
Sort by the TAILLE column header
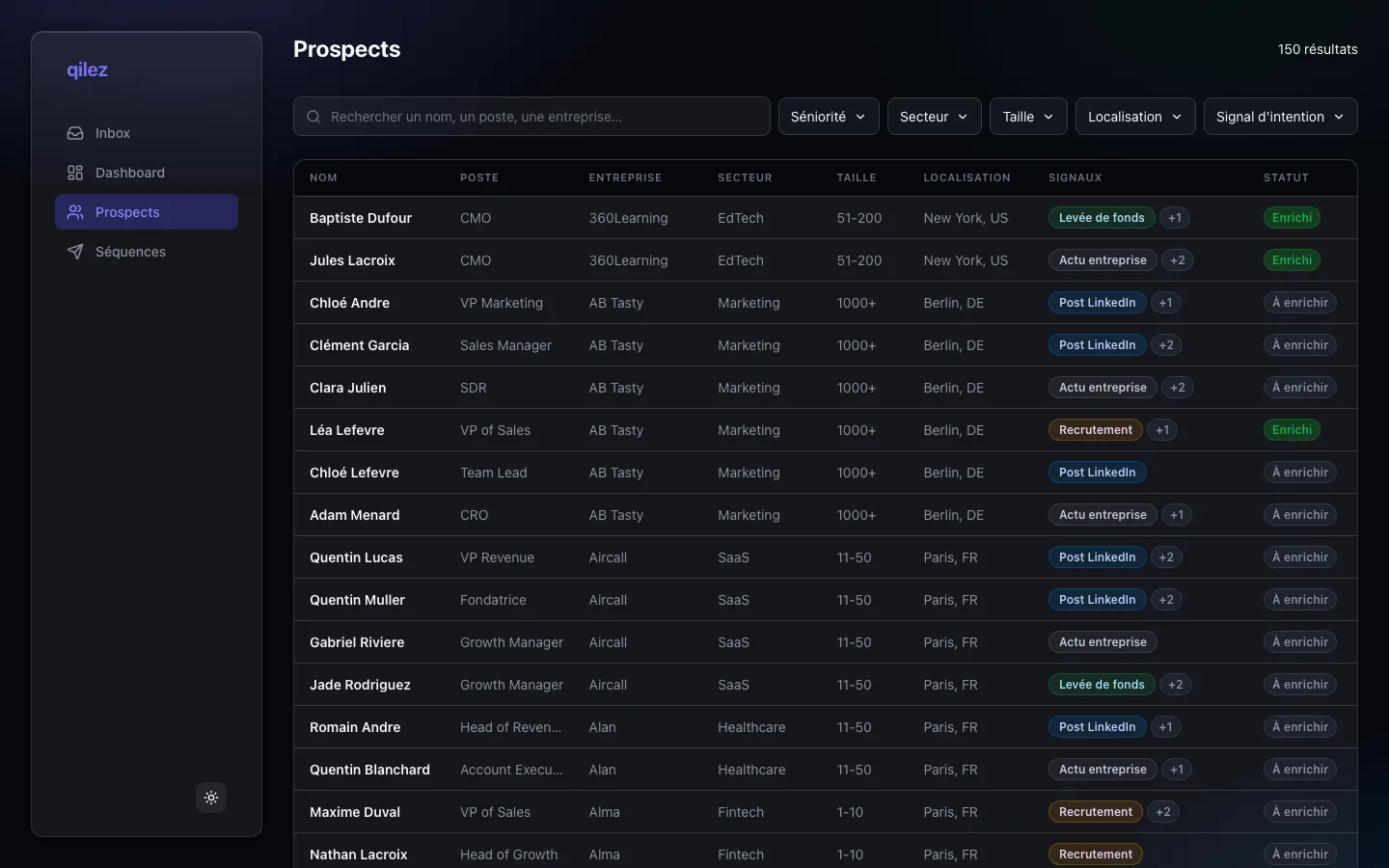(857, 177)
